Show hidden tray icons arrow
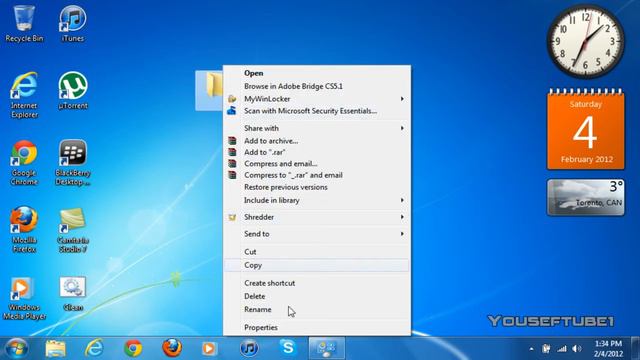640x360 pixels. tap(531, 349)
